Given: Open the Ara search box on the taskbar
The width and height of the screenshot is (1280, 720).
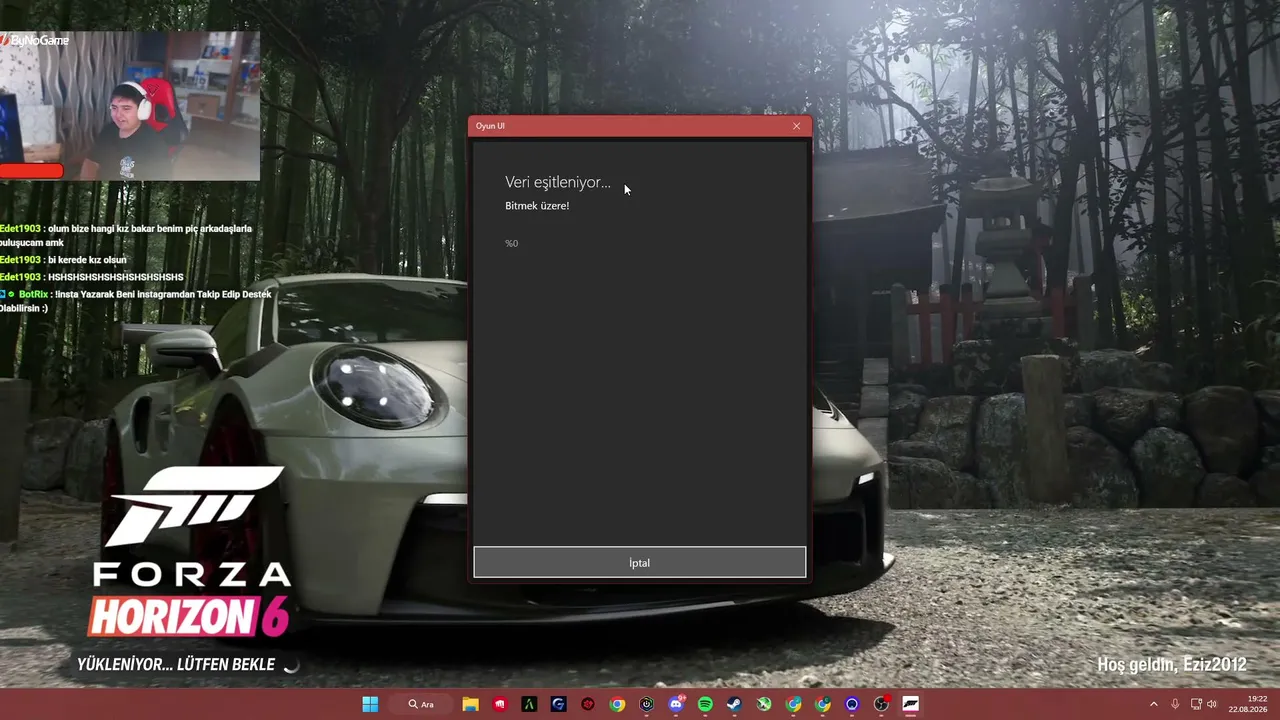Looking at the screenshot, I should tap(421, 704).
